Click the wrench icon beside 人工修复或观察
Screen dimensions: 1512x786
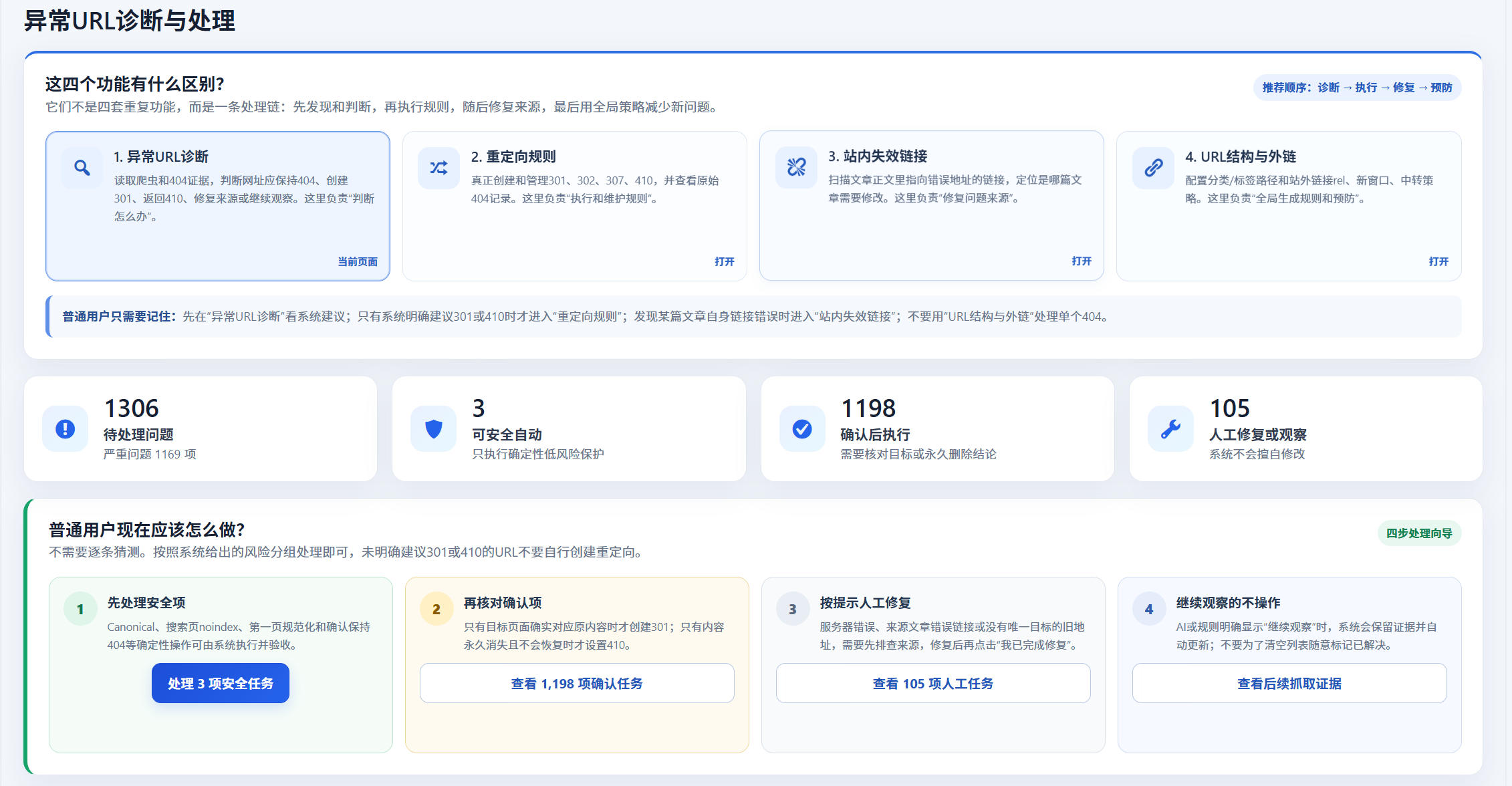pyautogui.click(x=1171, y=429)
